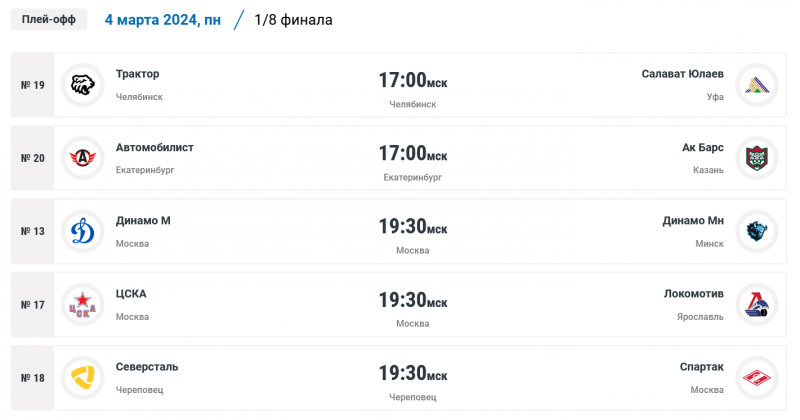The height and width of the screenshot is (420, 800).
Task: Click the Avtomobilist team logo
Action: click(82, 158)
